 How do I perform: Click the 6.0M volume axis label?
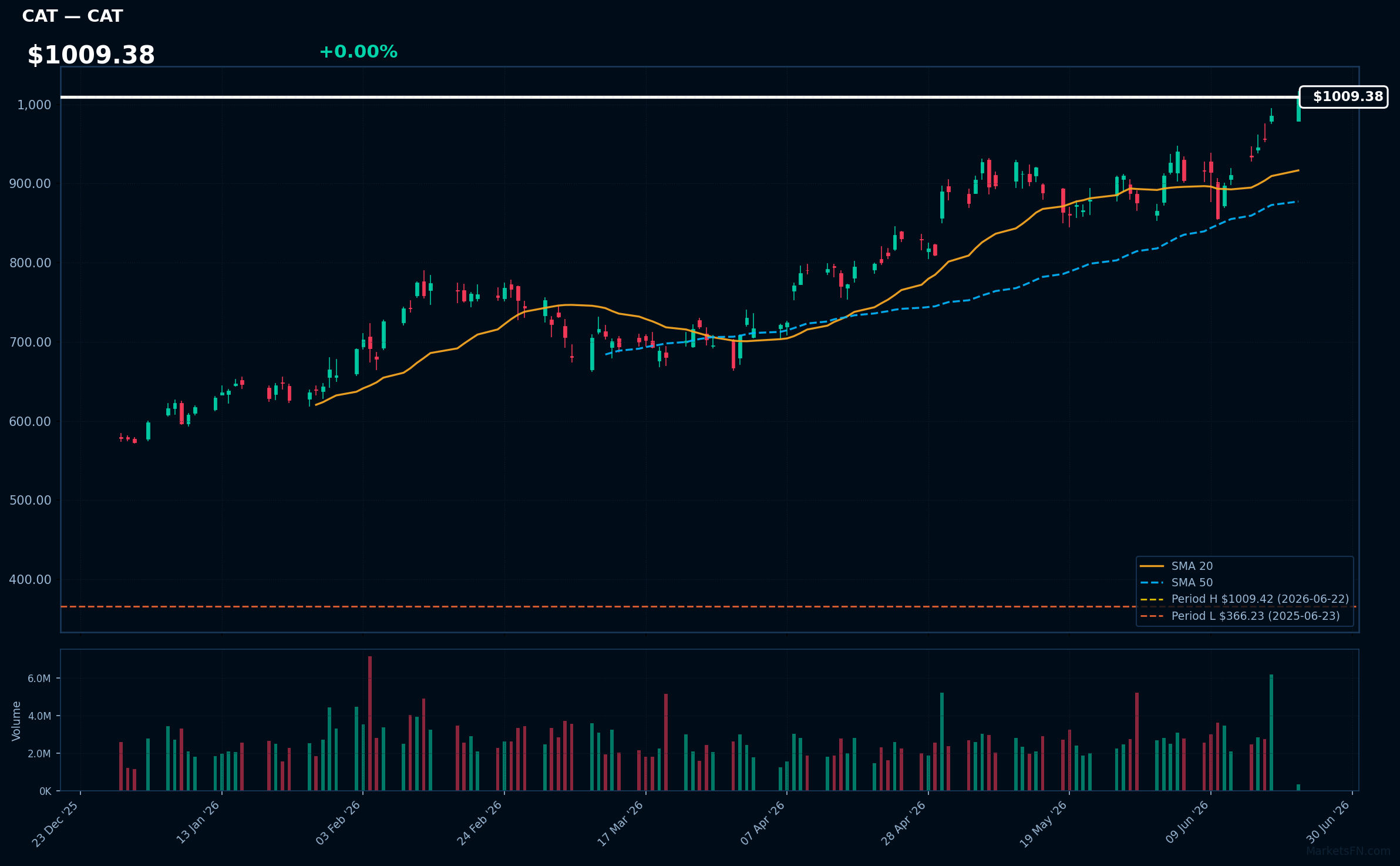point(39,679)
